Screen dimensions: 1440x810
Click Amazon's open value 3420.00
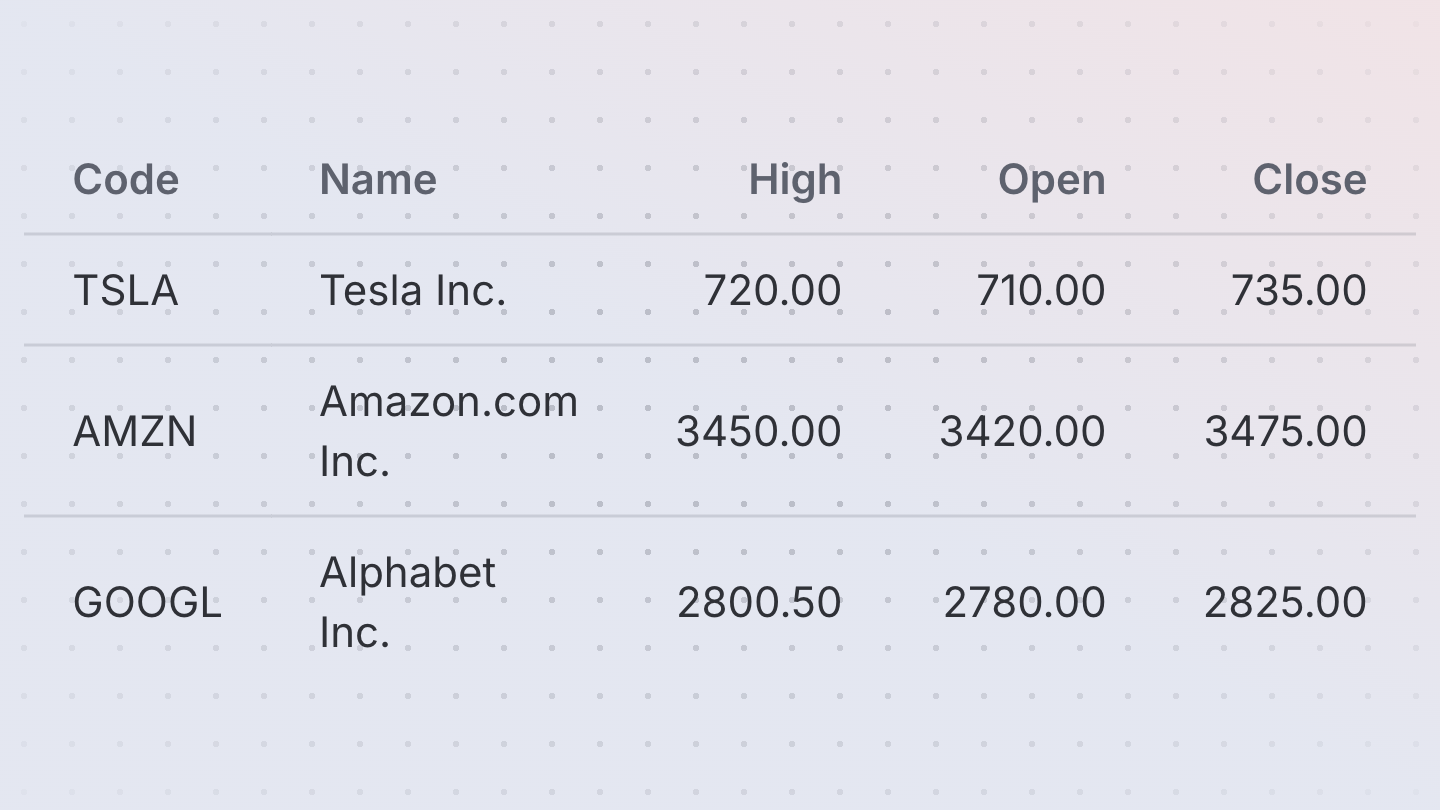click(1023, 432)
